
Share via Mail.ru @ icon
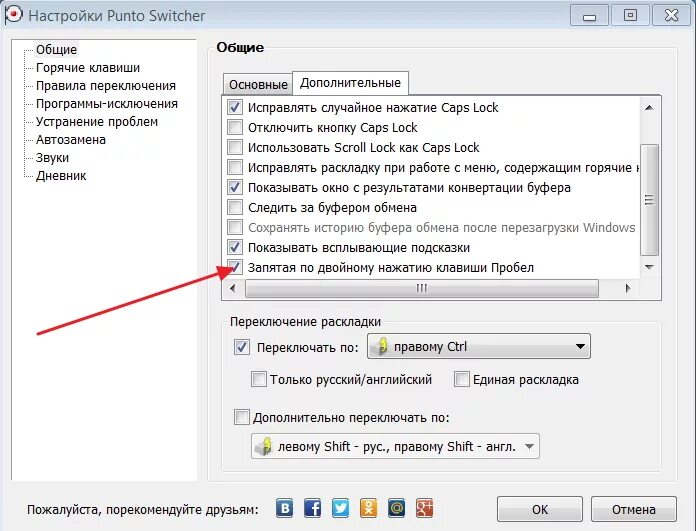click(396, 508)
